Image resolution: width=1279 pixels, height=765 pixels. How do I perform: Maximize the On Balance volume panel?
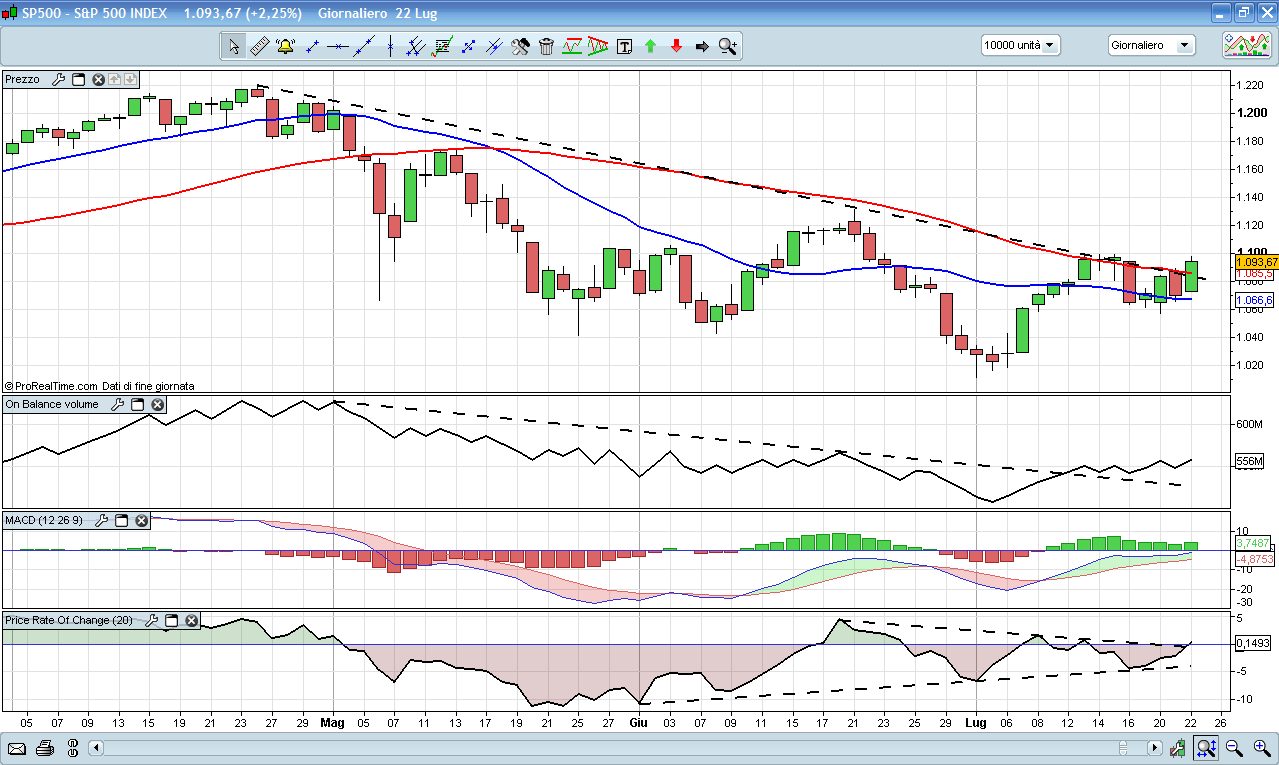138,404
